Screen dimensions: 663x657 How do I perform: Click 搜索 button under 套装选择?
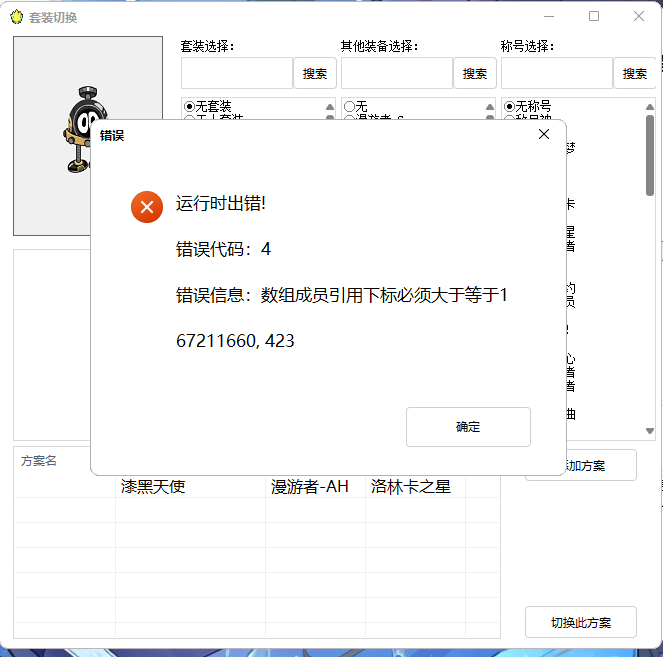[315, 74]
